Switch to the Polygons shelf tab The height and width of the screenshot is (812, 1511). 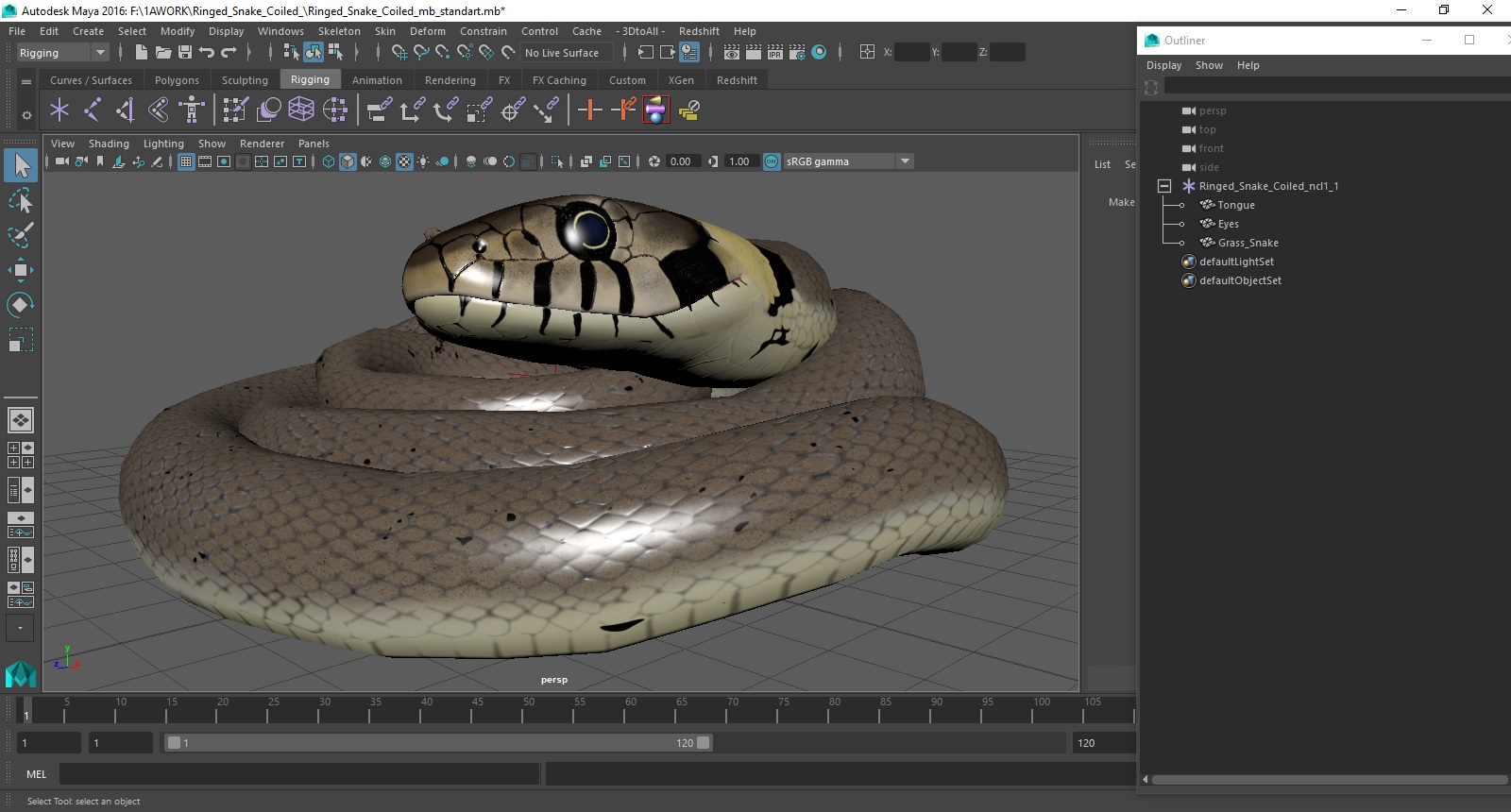177,80
